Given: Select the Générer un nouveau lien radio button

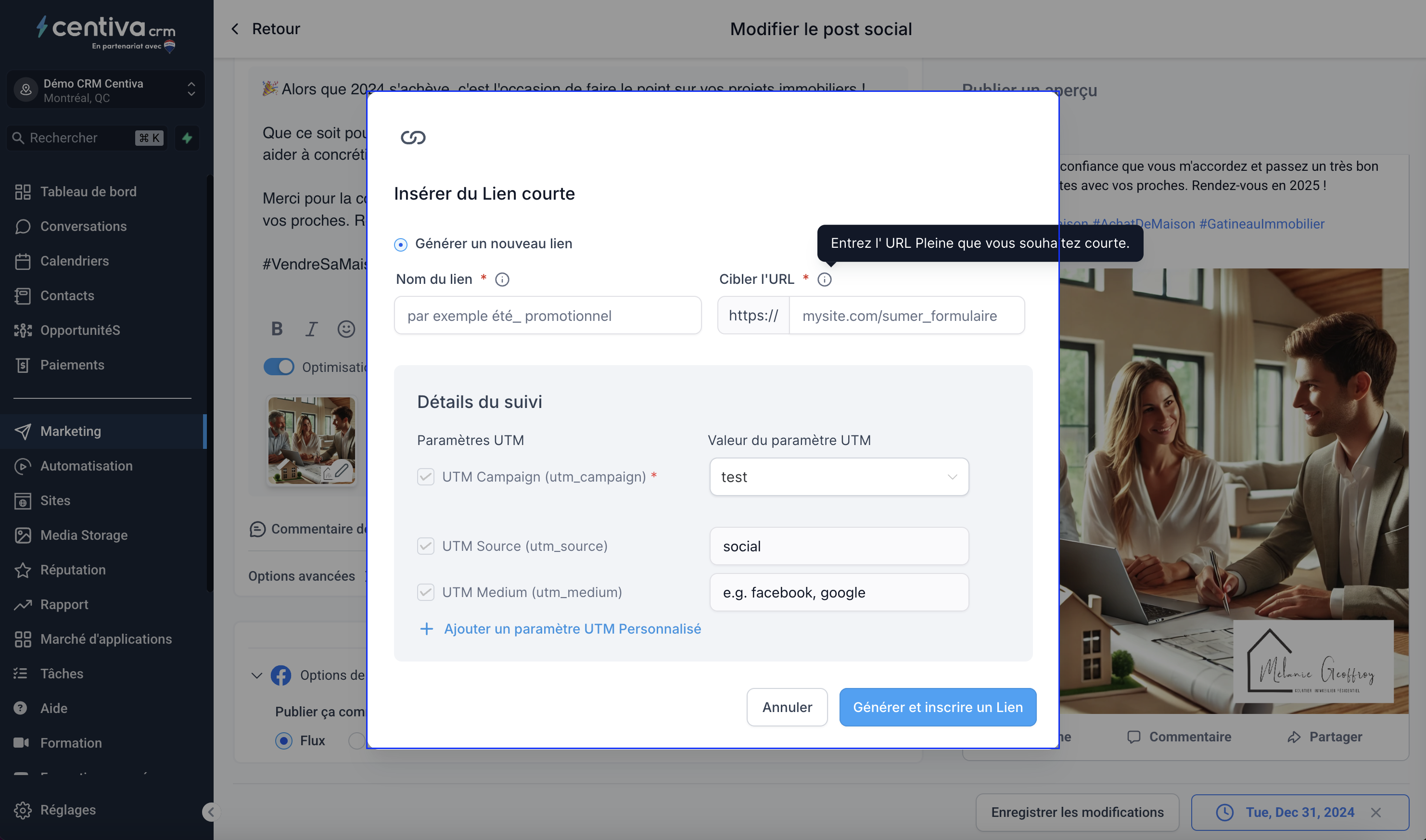Looking at the screenshot, I should point(401,244).
